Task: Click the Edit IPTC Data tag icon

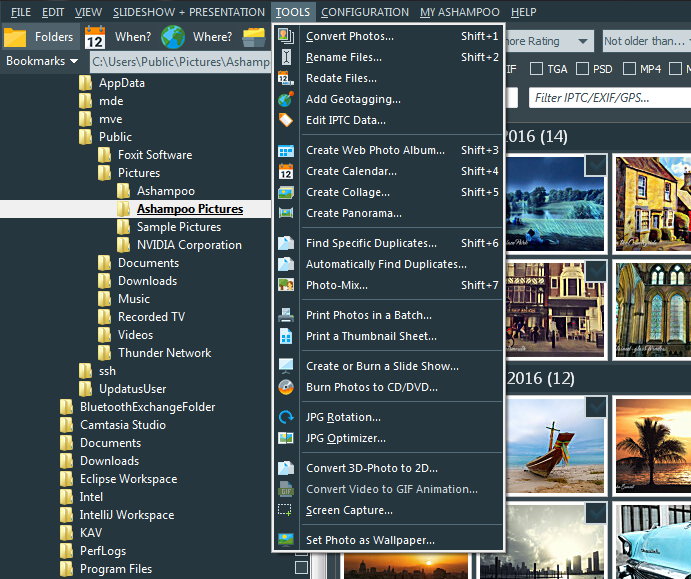Action: [286, 120]
